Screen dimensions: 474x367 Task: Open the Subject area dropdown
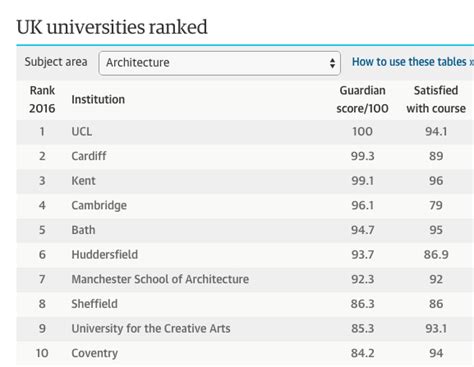[x=219, y=63]
